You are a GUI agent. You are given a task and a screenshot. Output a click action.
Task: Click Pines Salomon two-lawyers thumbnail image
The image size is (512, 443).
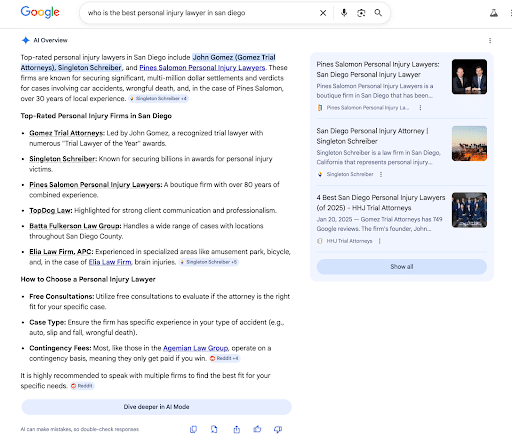coord(469,77)
